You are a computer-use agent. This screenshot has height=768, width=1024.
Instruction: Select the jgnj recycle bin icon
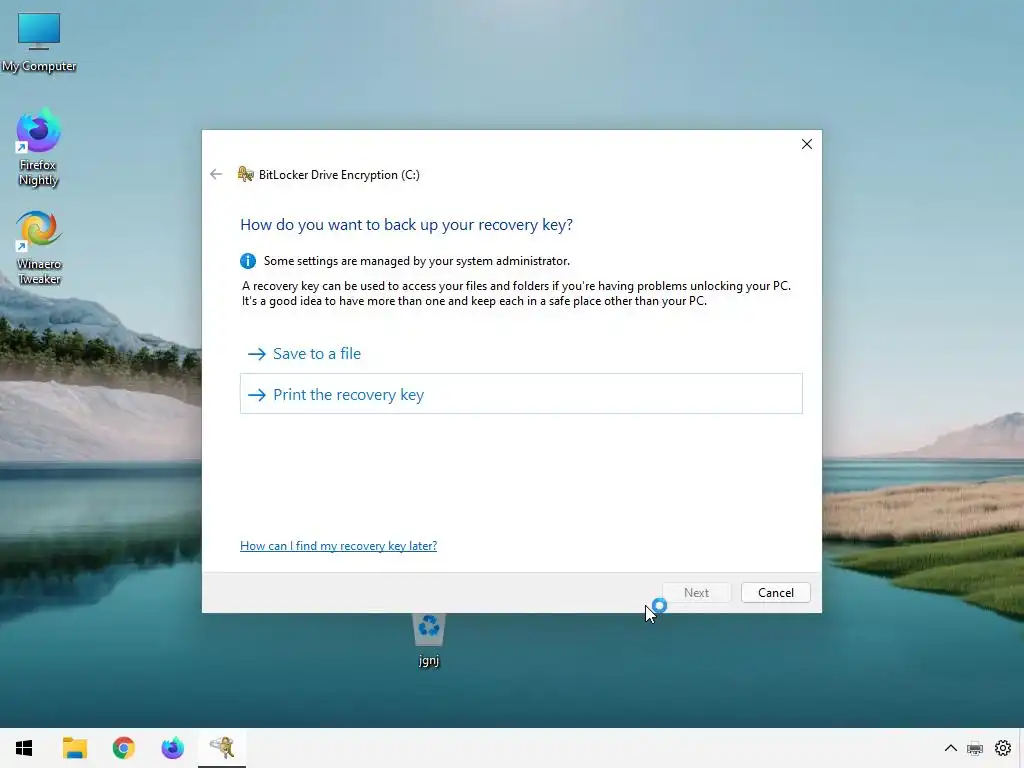coord(428,640)
